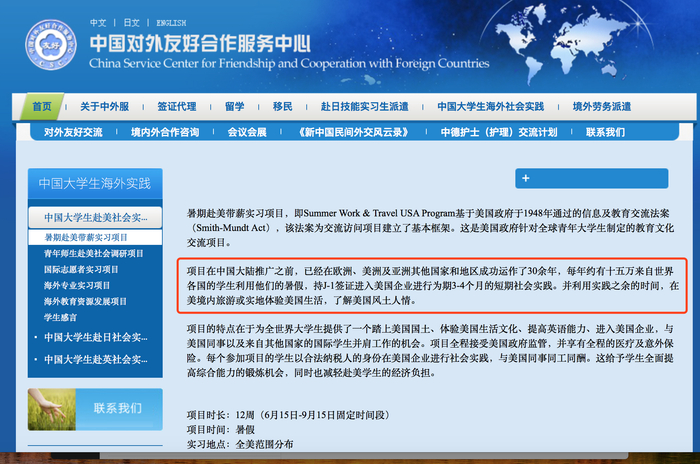Select 青年师生赴美社会调研项目 in sidebar

(93, 253)
